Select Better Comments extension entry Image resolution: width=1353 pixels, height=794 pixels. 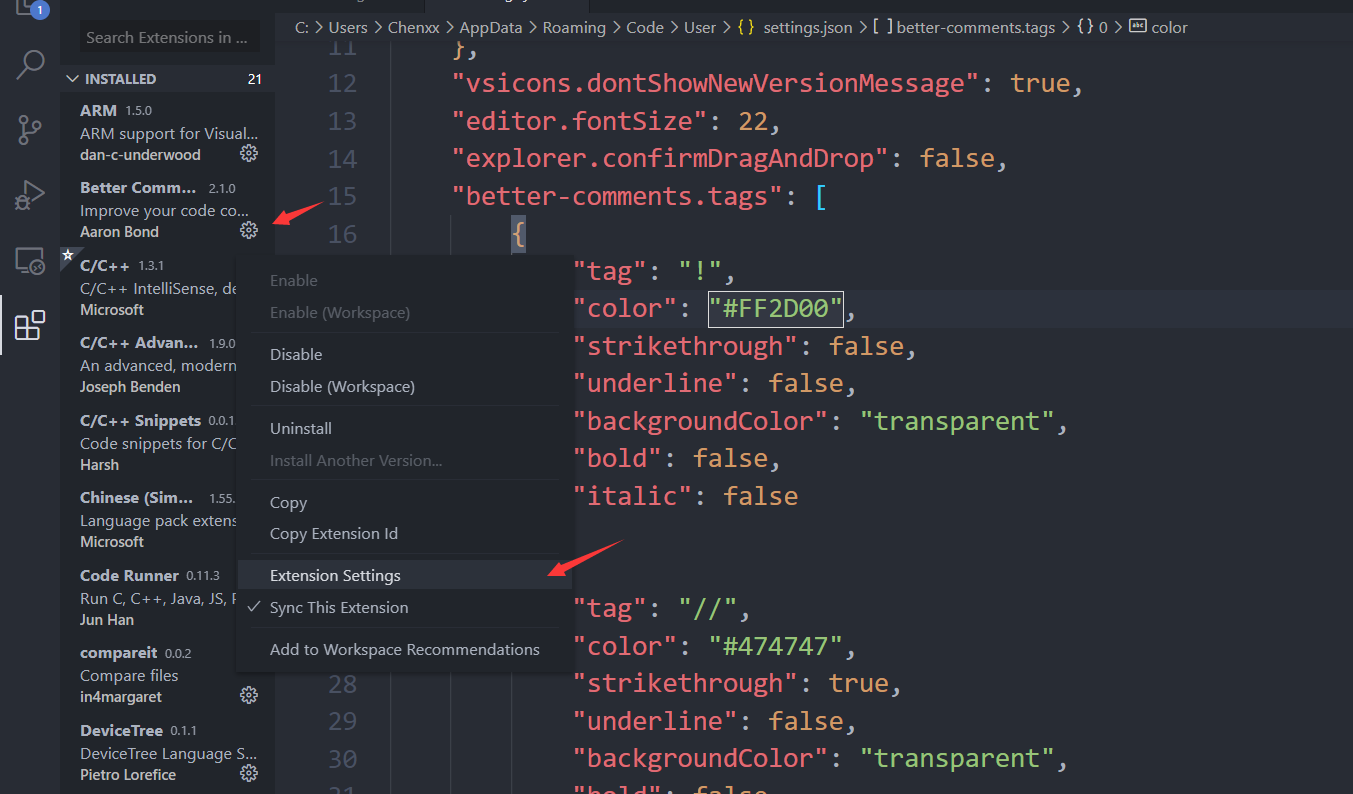pyautogui.click(x=167, y=209)
